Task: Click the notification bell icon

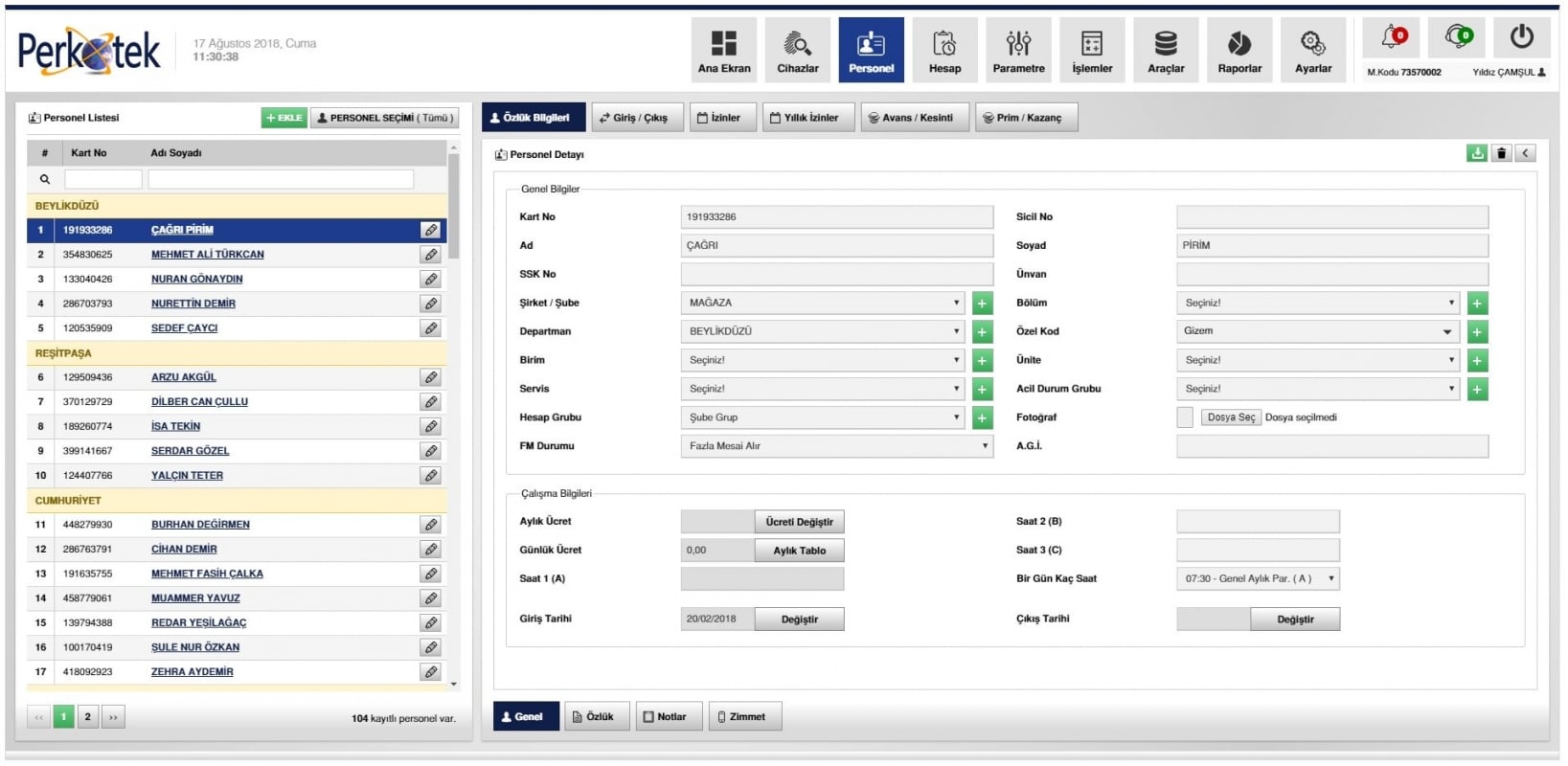Action: pos(1391,38)
